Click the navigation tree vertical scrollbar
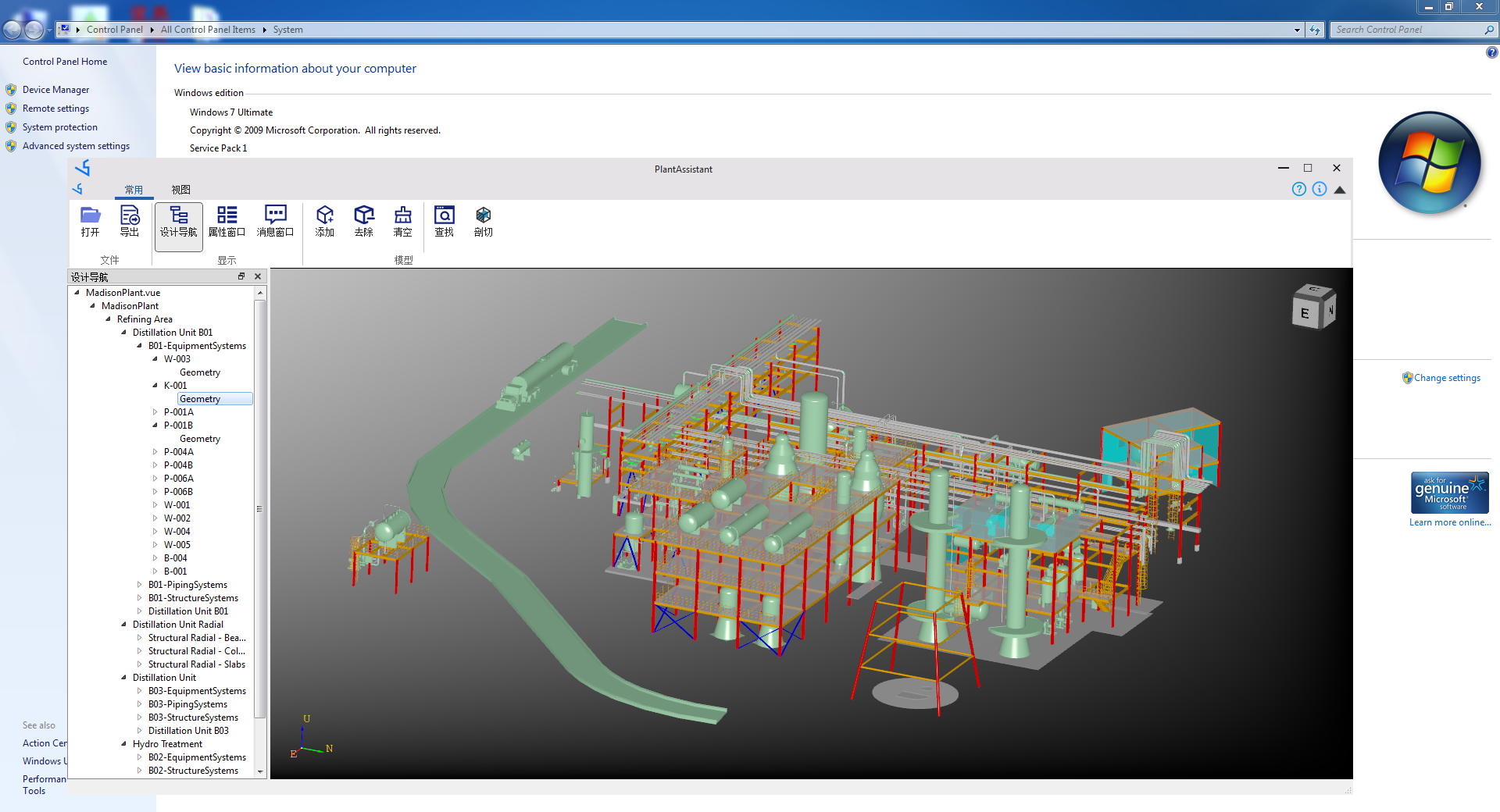 tap(260, 509)
